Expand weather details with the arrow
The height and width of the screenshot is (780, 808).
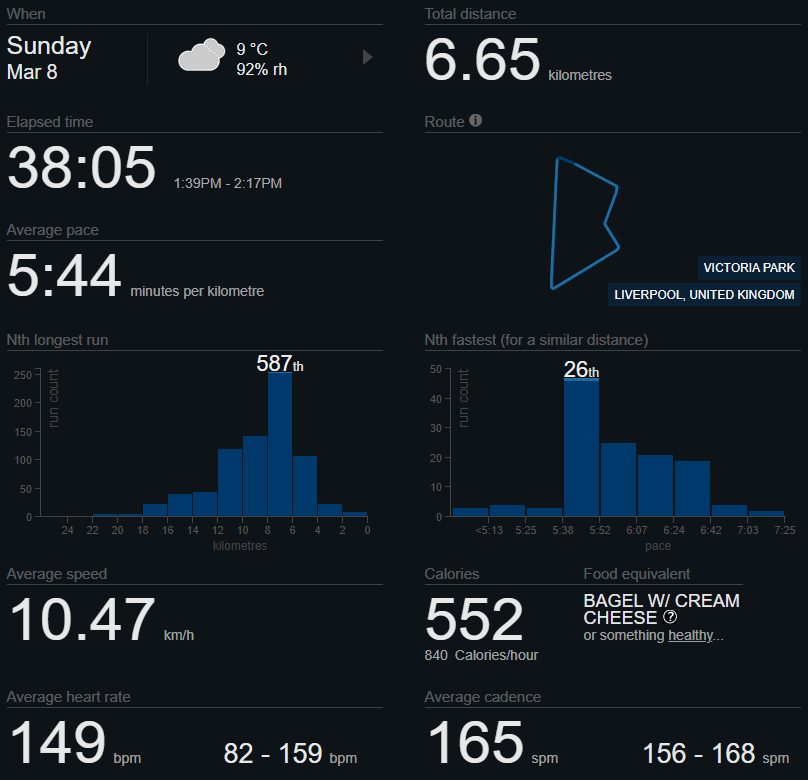point(367,57)
